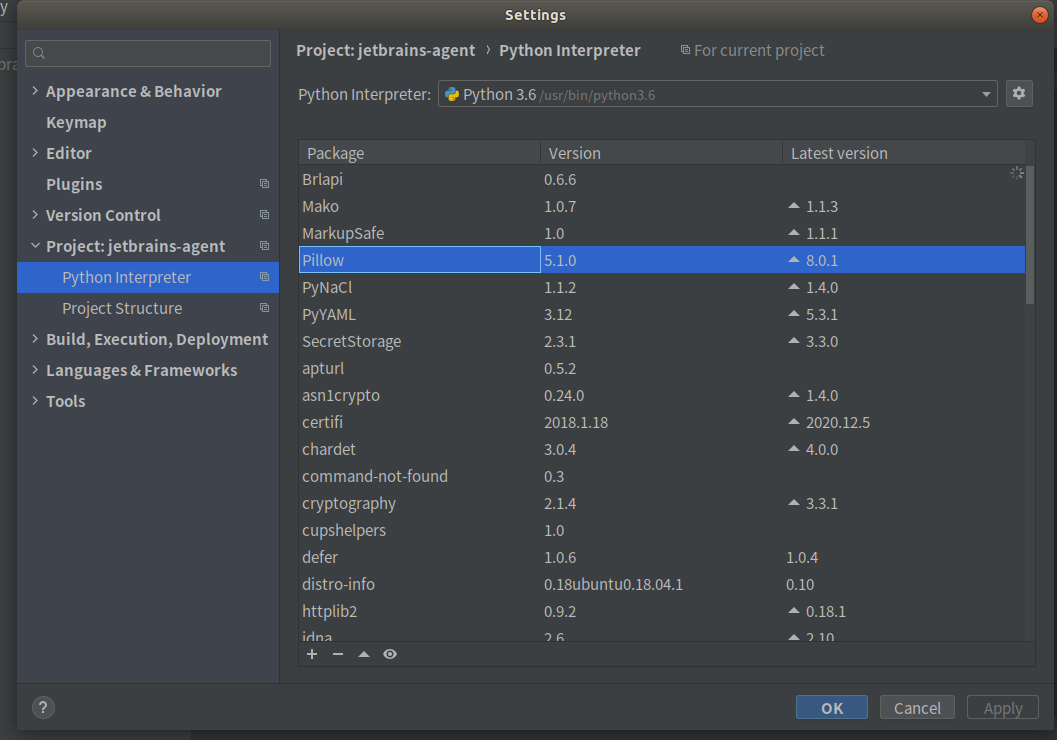
Task: Click the upgrade arrow next to Mako 1.1.3
Action: (x=793, y=206)
